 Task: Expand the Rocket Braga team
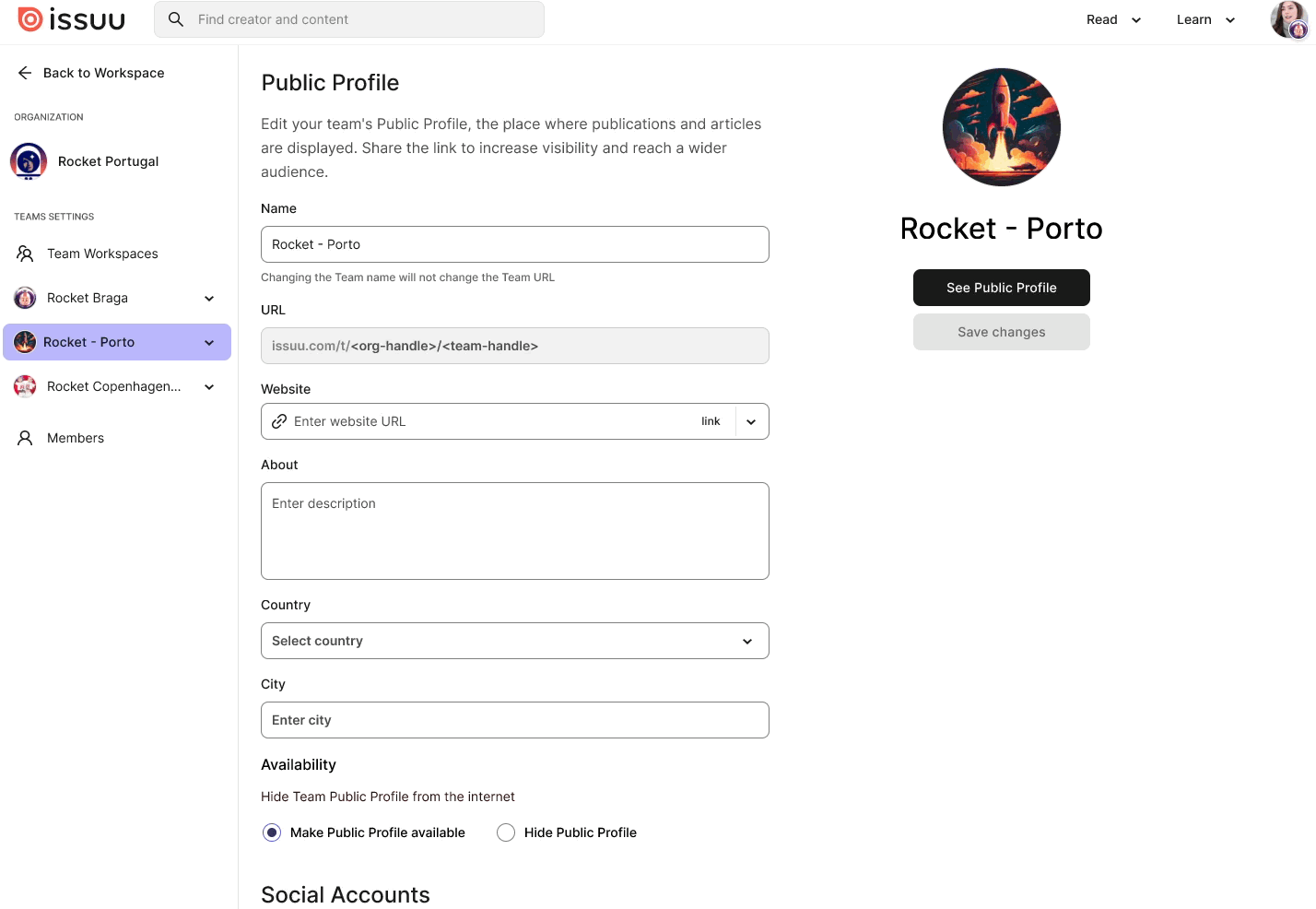tap(209, 298)
